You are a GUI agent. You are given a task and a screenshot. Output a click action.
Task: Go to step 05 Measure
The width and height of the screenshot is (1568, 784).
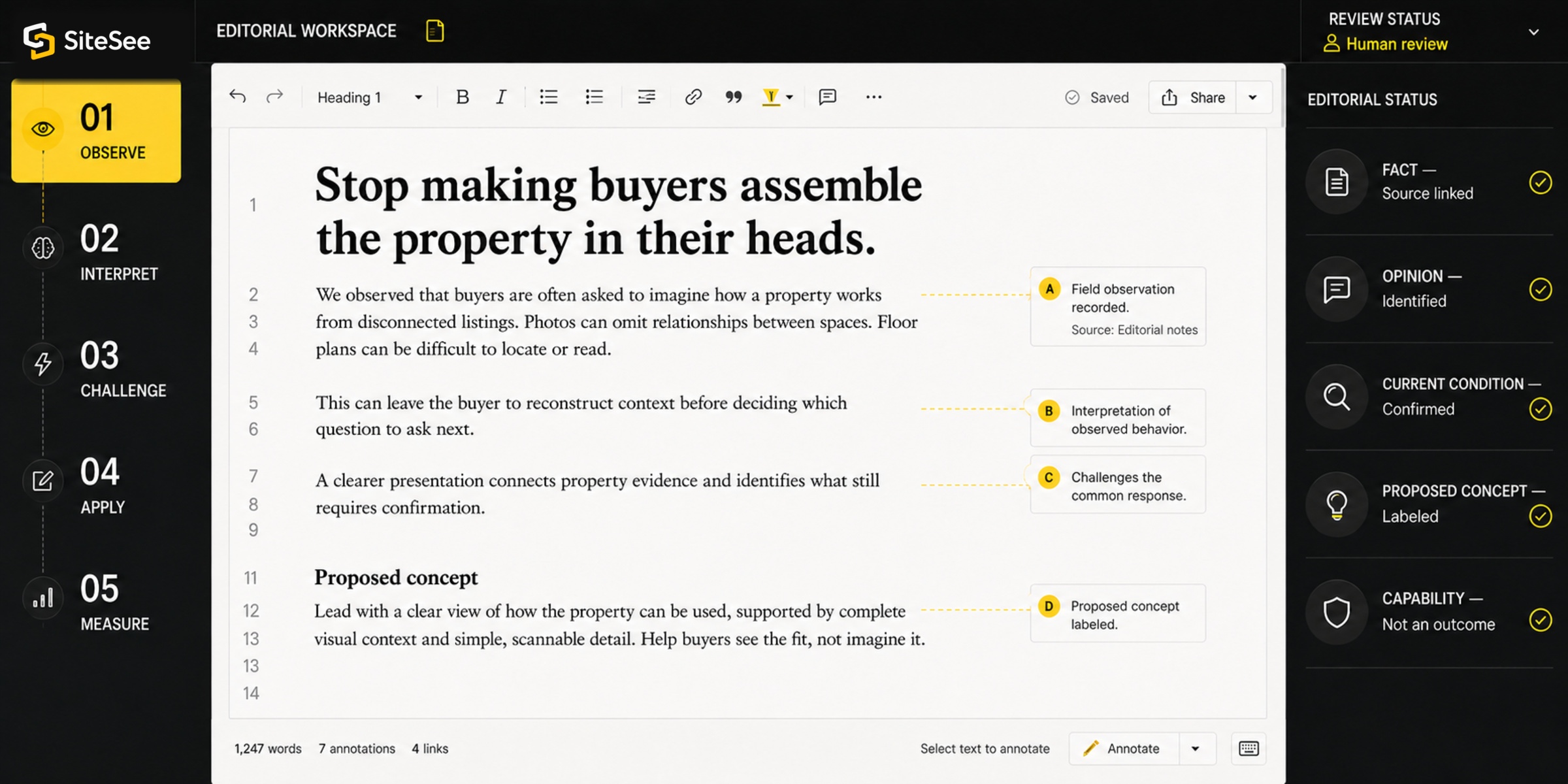point(96,602)
